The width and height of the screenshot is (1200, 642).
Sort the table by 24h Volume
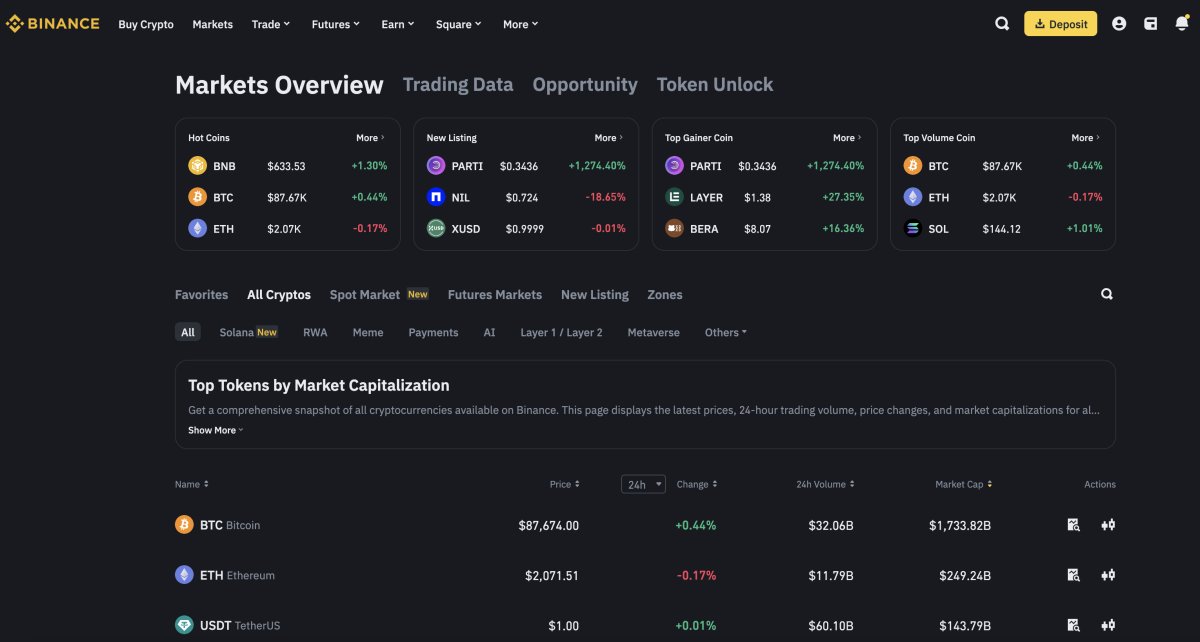coord(826,485)
